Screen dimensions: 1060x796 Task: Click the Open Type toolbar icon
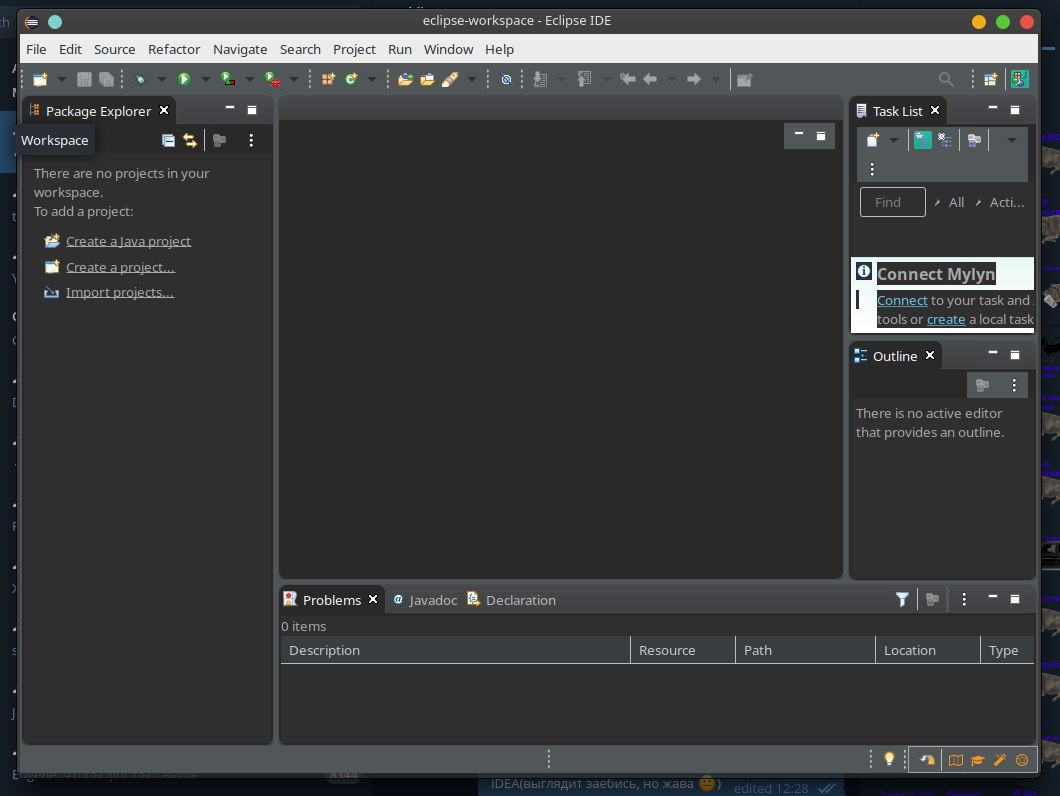pyautogui.click(x=405, y=79)
